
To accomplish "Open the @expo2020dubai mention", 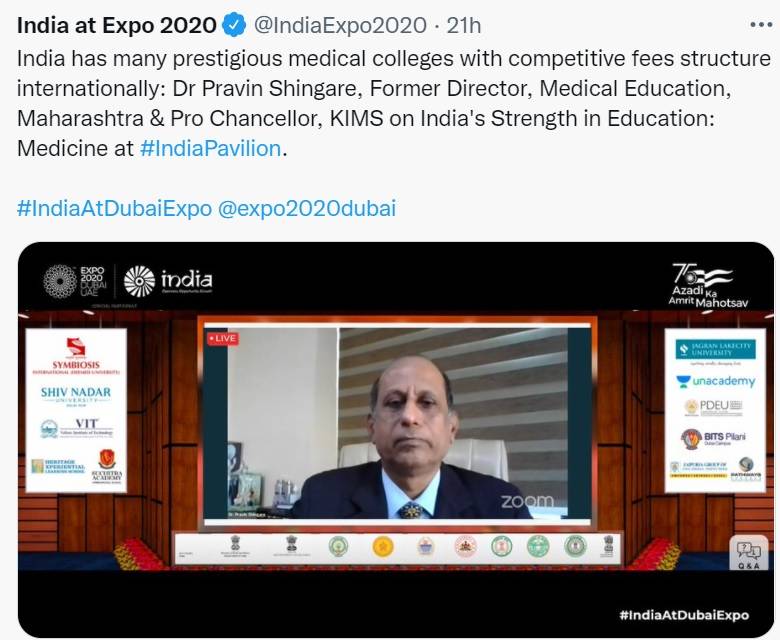I will (307, 208).
